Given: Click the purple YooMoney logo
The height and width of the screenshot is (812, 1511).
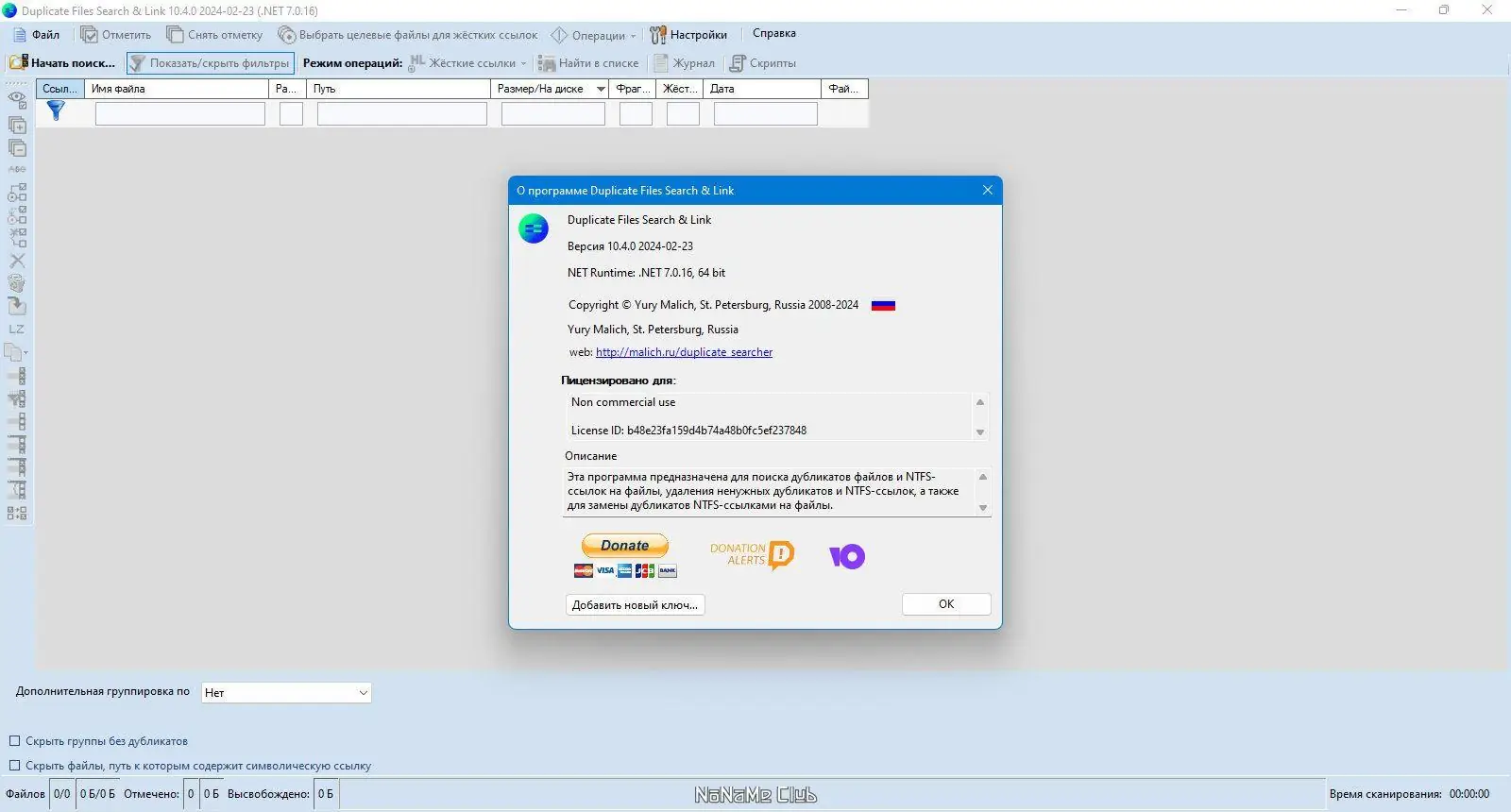Looking at the screenshot, I should click(847, 556).
